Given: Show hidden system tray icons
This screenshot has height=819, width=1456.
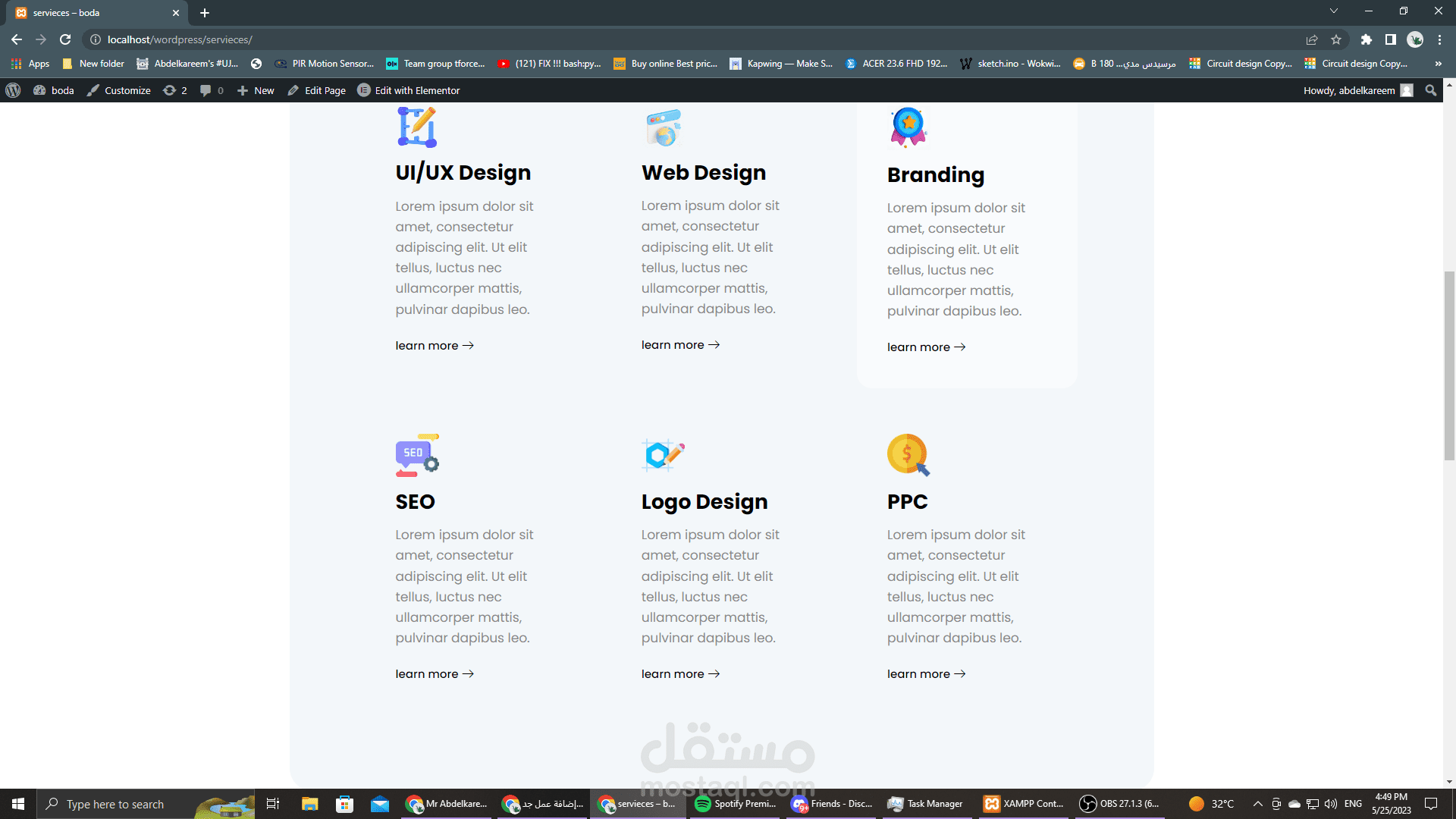Looking at the screenshot, I should click(x=1257, y=804).
